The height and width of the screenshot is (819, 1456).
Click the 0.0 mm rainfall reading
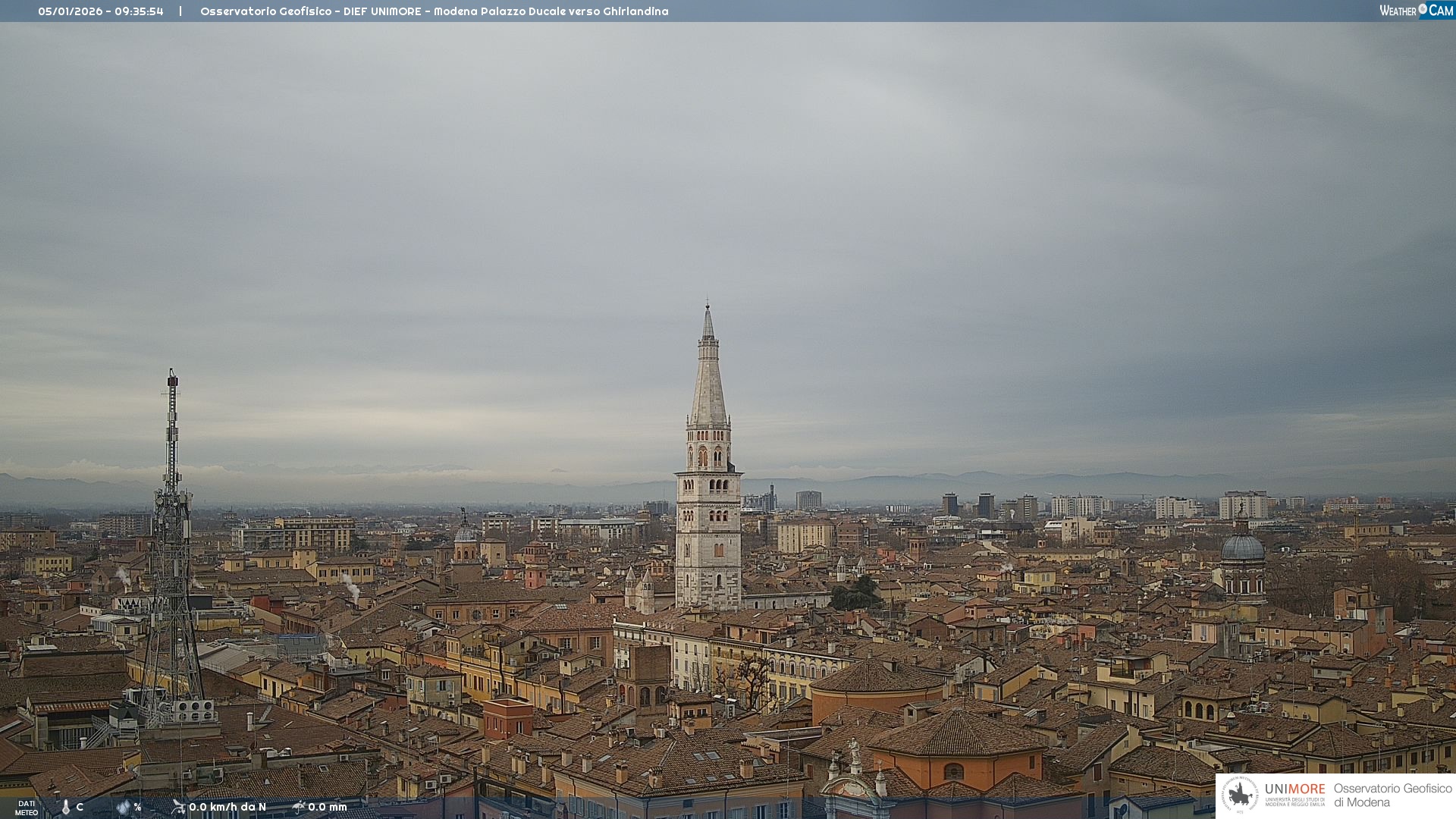pos(328,807)
